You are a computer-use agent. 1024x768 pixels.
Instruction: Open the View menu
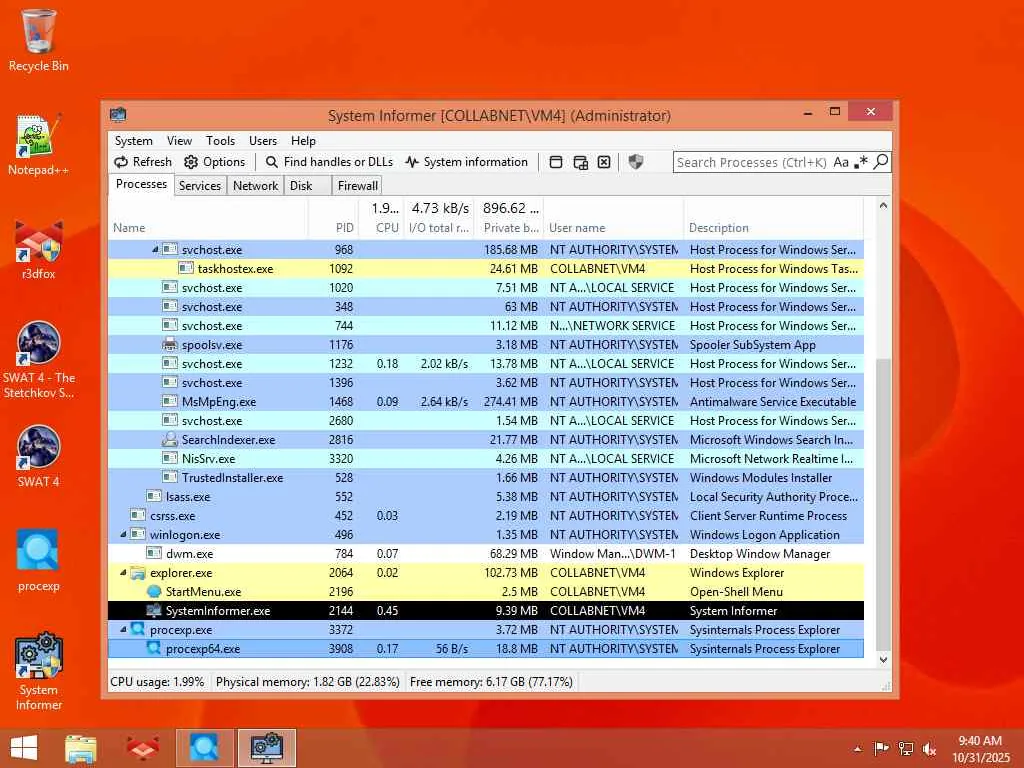pos(179,140)
